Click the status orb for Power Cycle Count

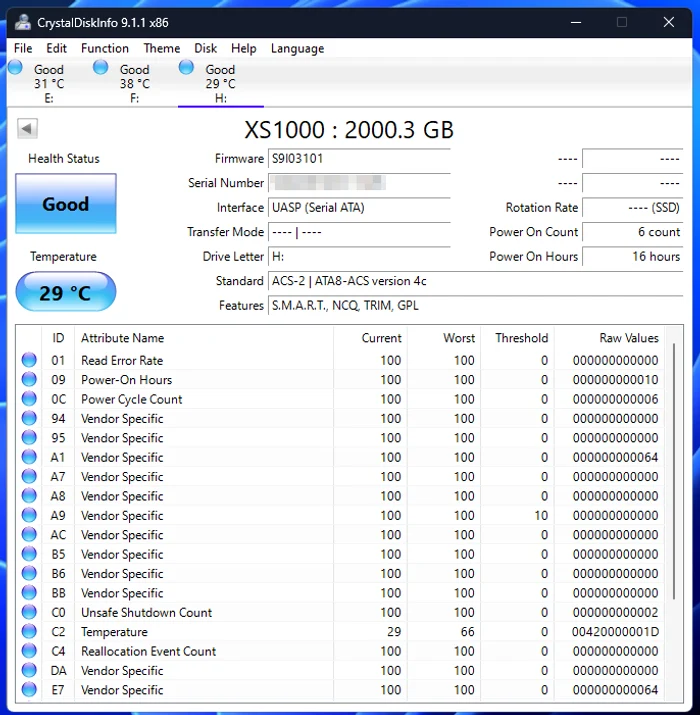coord(29,399)
